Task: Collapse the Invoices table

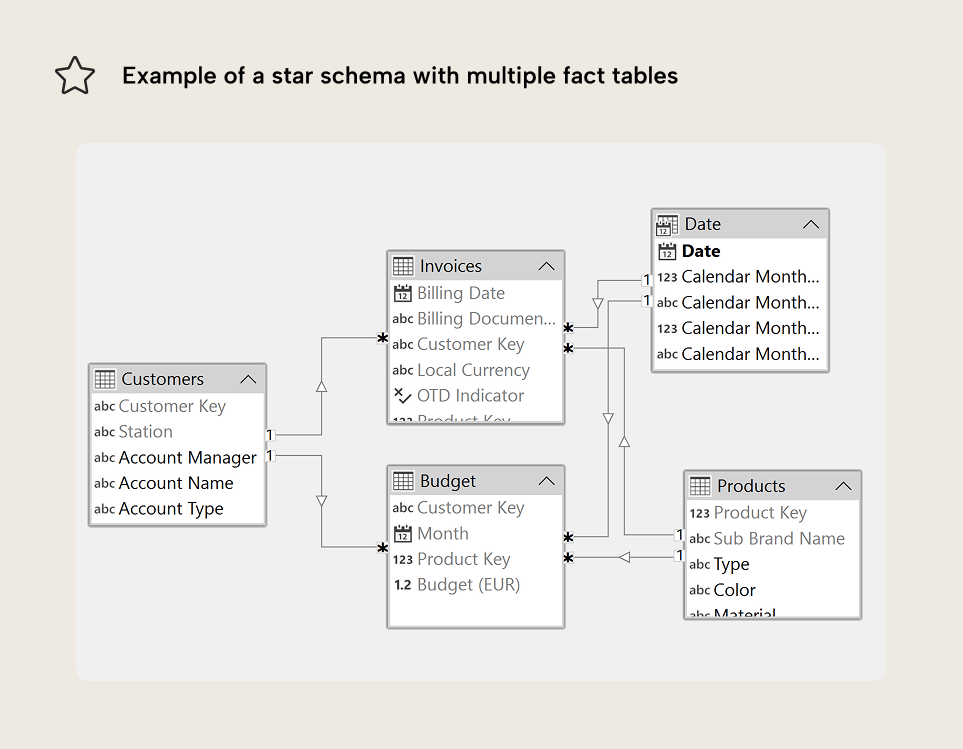Action: click(548, 265)
